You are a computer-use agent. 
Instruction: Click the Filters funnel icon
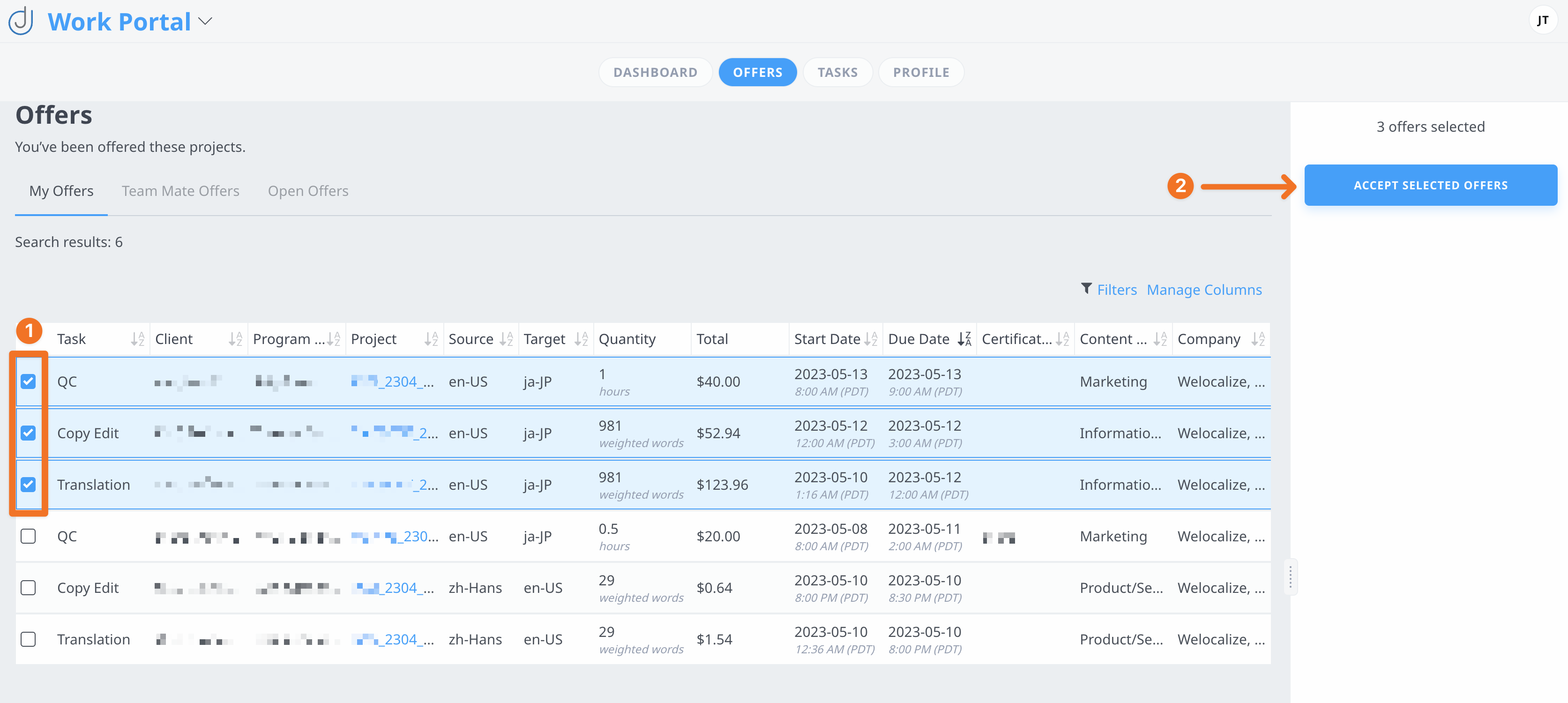(1086, 289)
